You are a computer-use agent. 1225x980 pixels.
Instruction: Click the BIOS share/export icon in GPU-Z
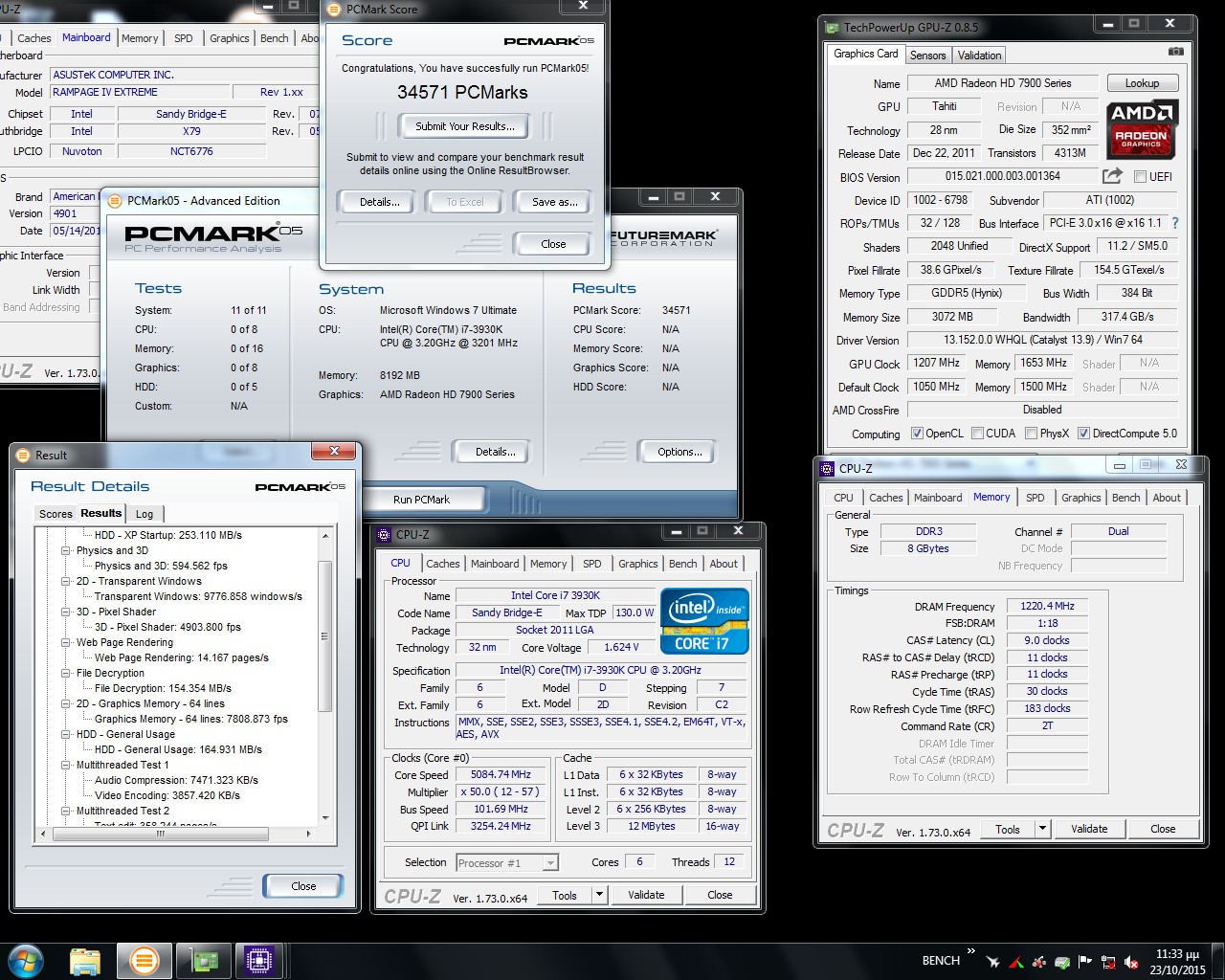pyautogui.click(x=1112, y=176)
